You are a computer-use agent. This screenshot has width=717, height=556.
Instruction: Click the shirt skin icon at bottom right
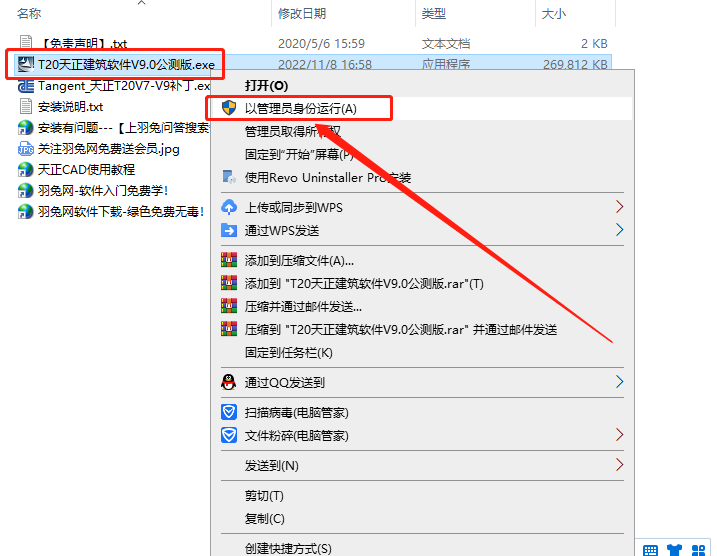pyautogui.click(x=674, y=550)
